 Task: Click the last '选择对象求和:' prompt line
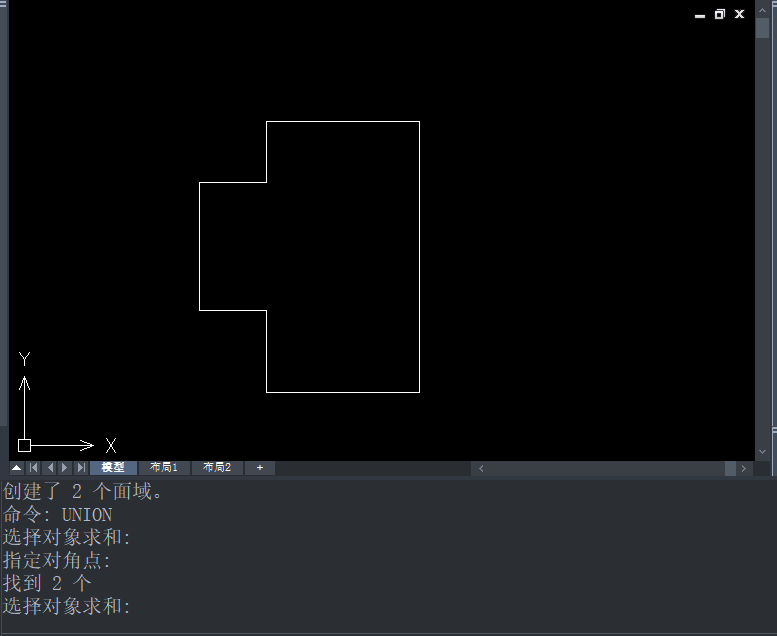pos(66,606)
